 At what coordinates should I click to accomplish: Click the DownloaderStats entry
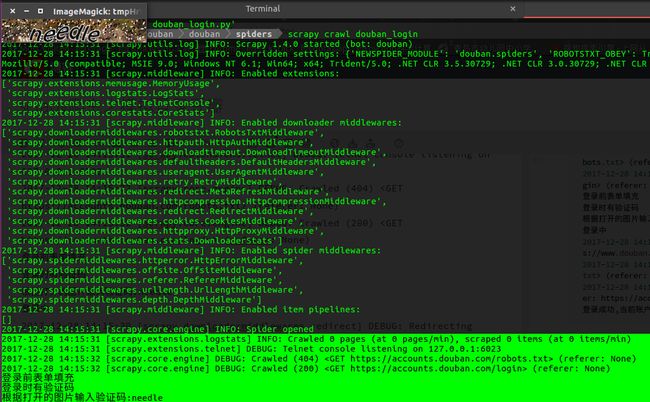pos(145,241)
